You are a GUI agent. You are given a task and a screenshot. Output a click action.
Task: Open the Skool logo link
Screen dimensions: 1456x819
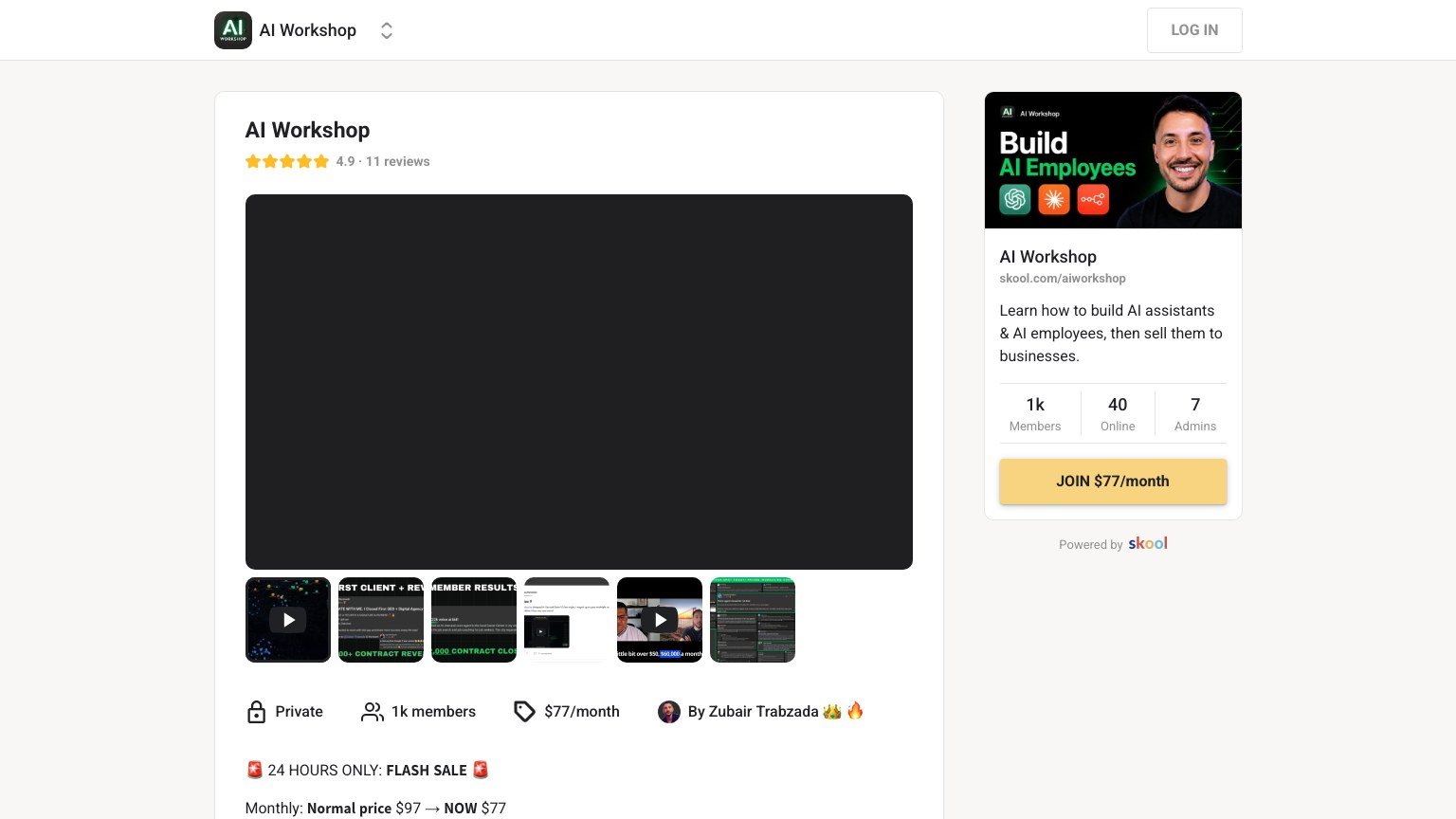[x=1148, y=543]
